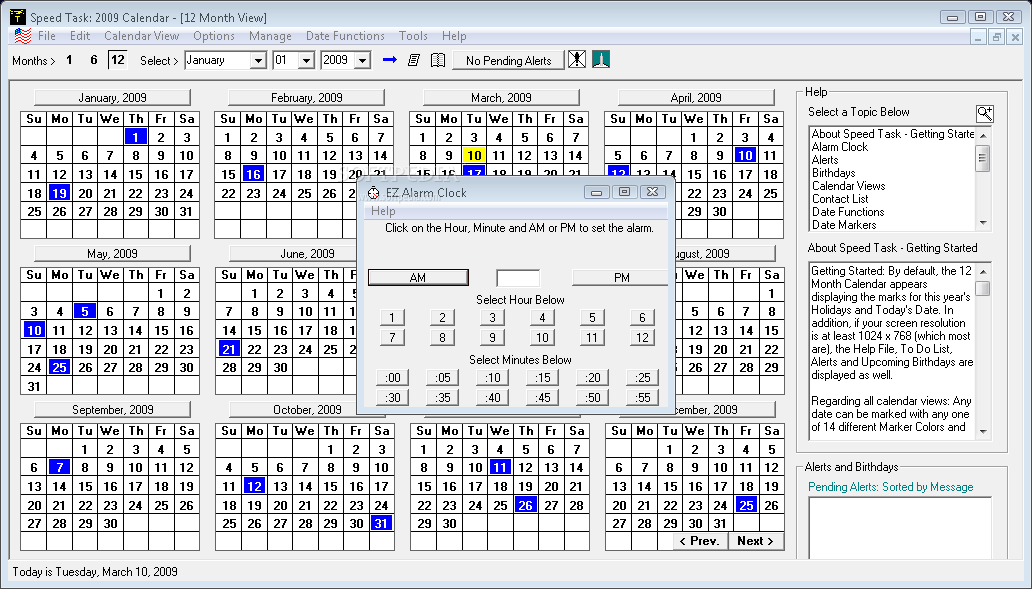The height and width of the screenshot is (589, 1032).
Task: Open the File menu
Action: coord(47,36)
